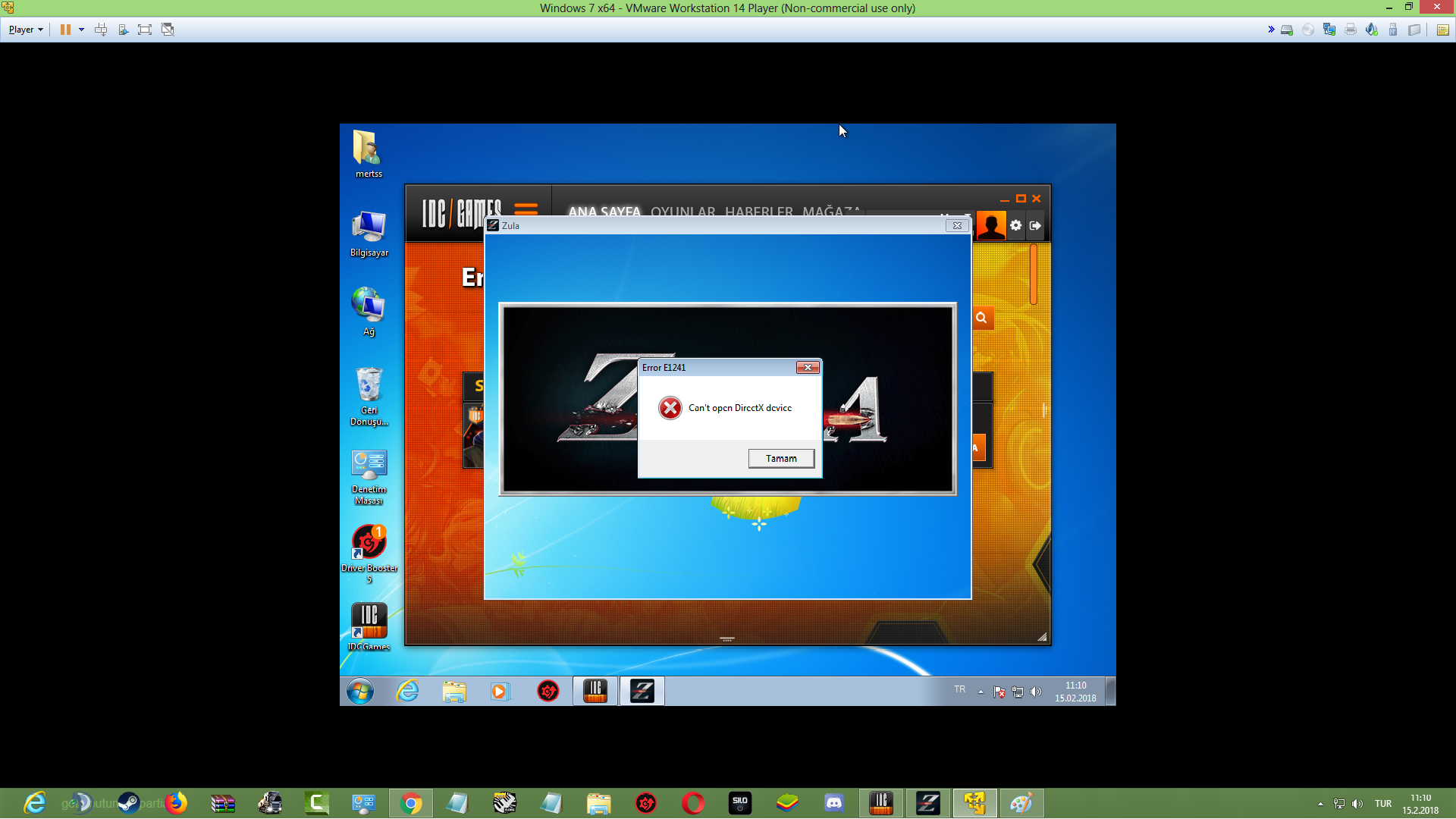Switch to IDC Games on guest taskbar
Screen dimensions: 1456x819
pyautogui.click(x=595, y=692)
